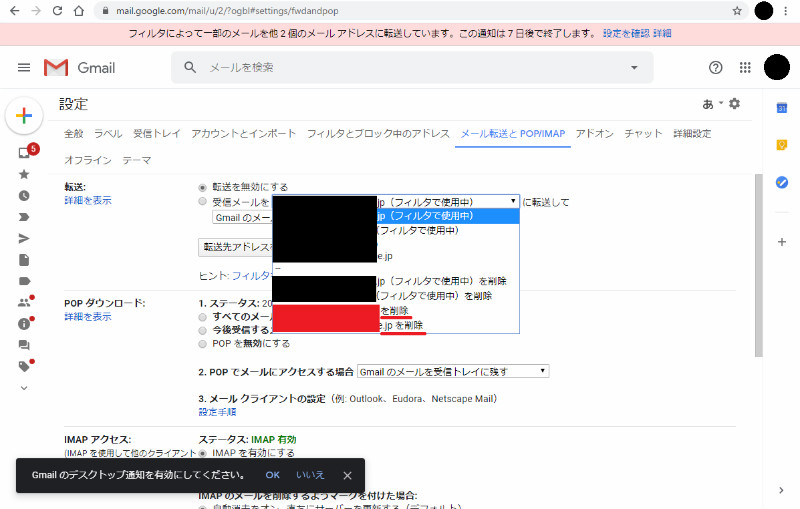Switch to the アドオン settings tab
The height and width of the screenshot is (509, 800).
(x=594, y=134)
